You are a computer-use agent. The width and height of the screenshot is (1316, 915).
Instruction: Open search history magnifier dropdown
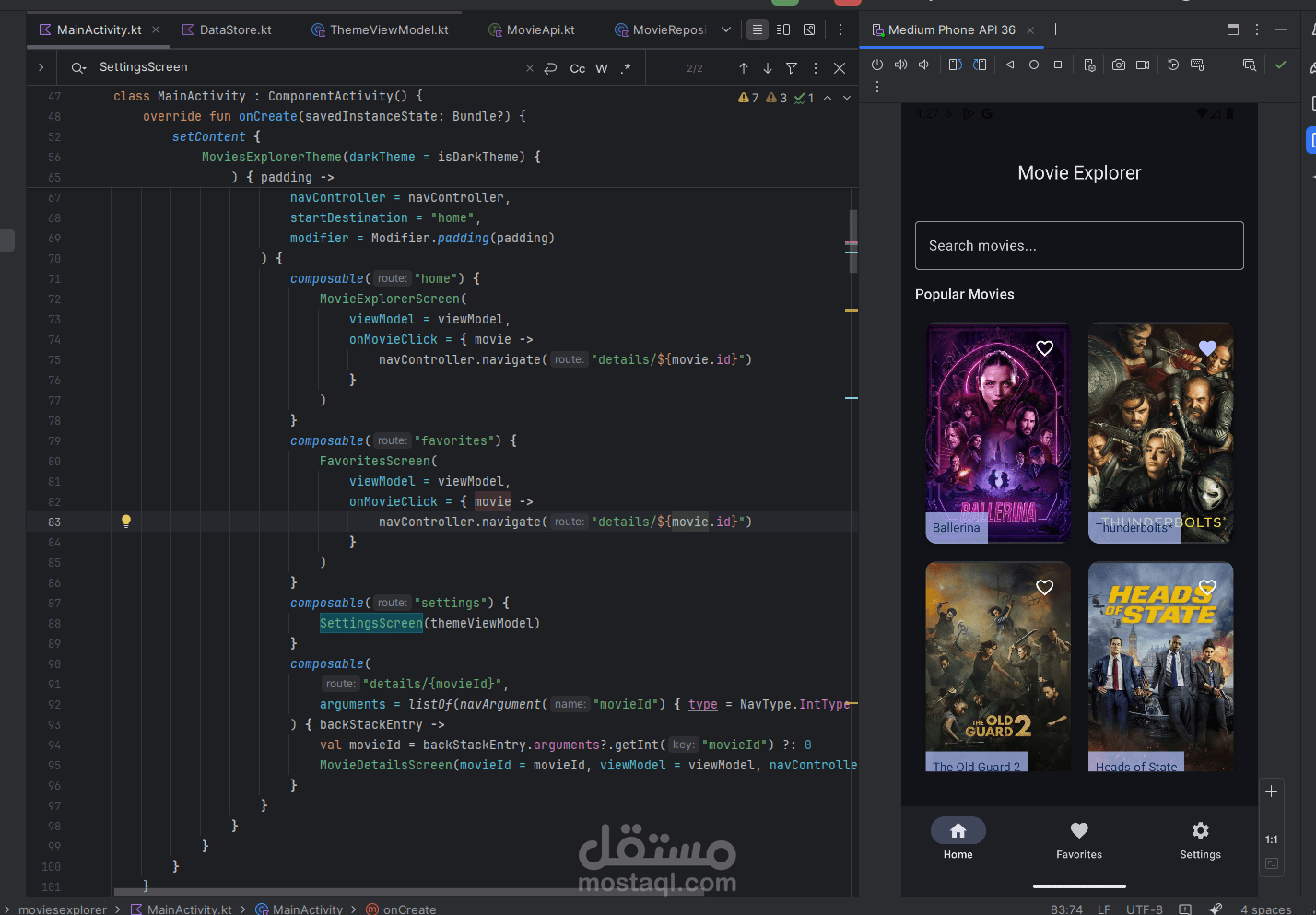[79, 67]
